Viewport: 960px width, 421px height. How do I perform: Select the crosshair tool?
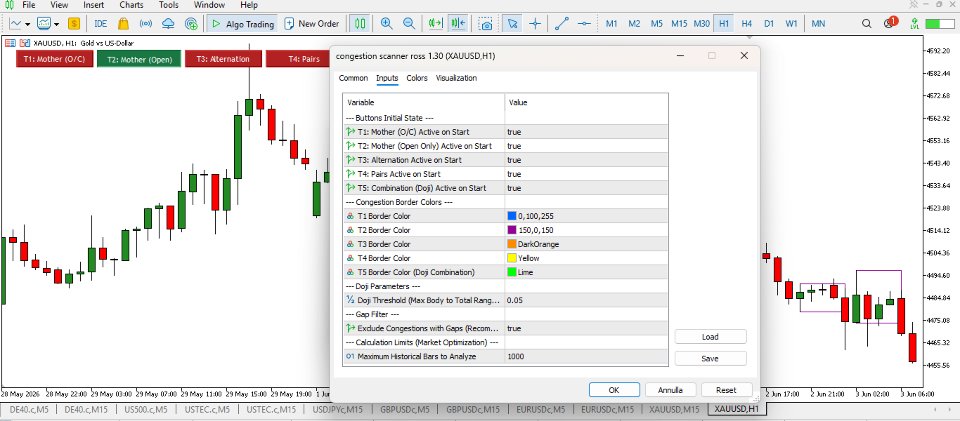click(535, 24)
